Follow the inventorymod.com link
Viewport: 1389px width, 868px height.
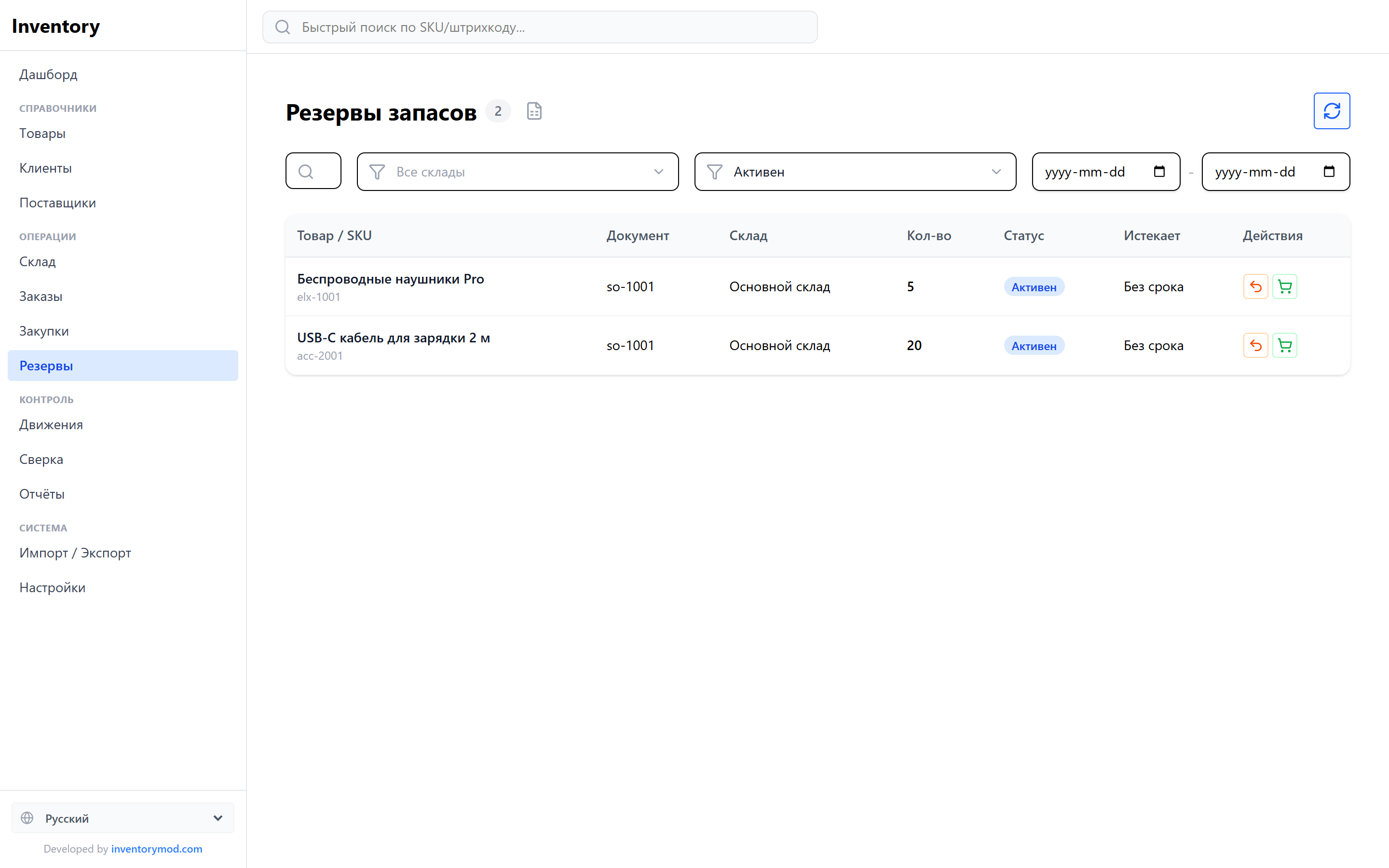click(x=157, y=849)
